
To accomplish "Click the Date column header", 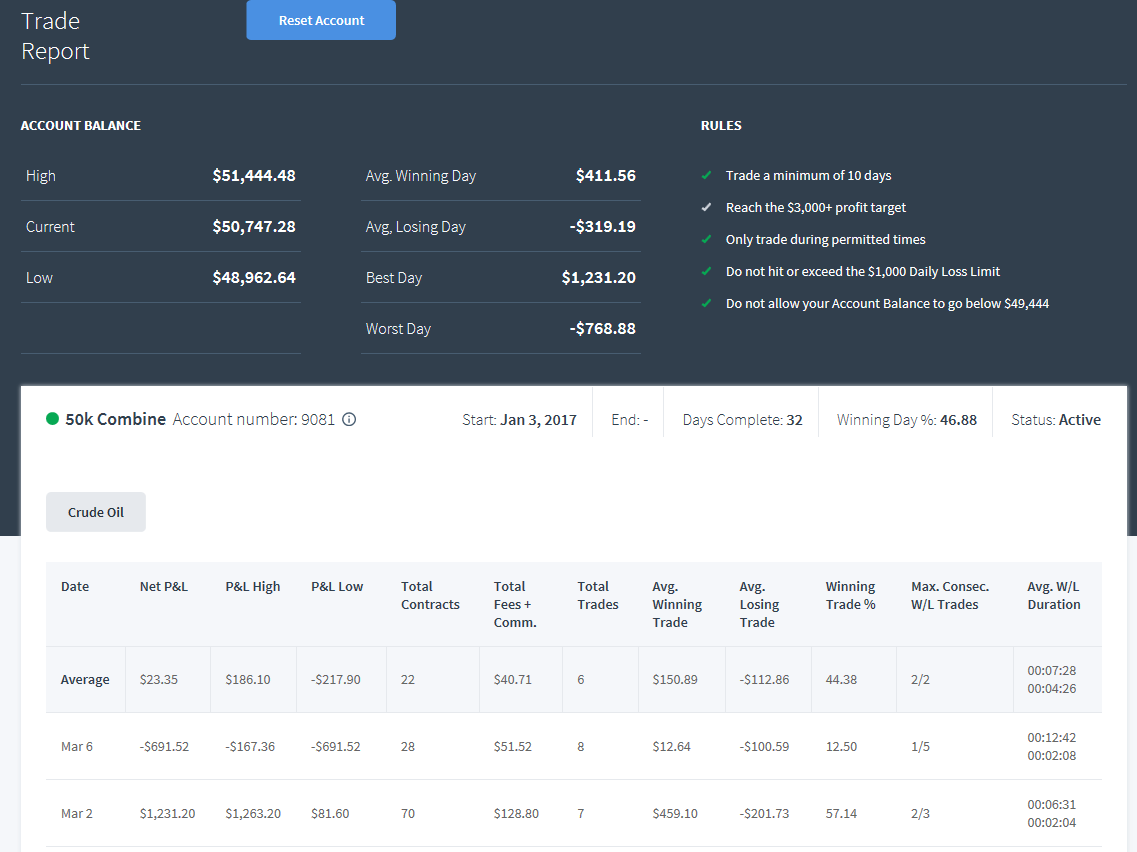I will tap(75, 587).
